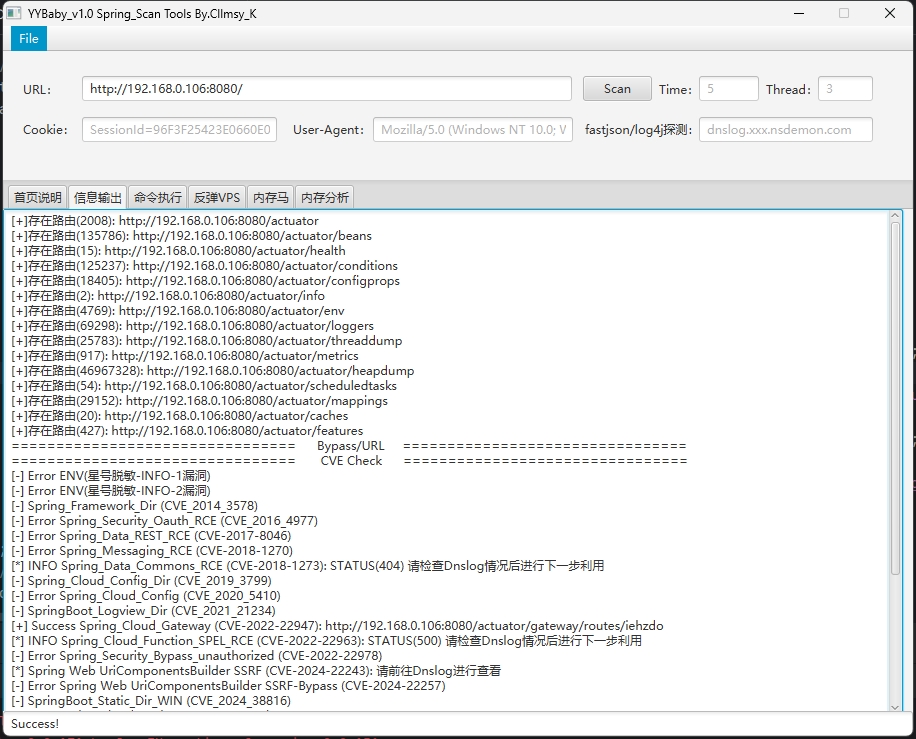Focus the Thread input field
The width and height of the screenshot is (916, 739).
pyautogui.click(x=845, y=89)
